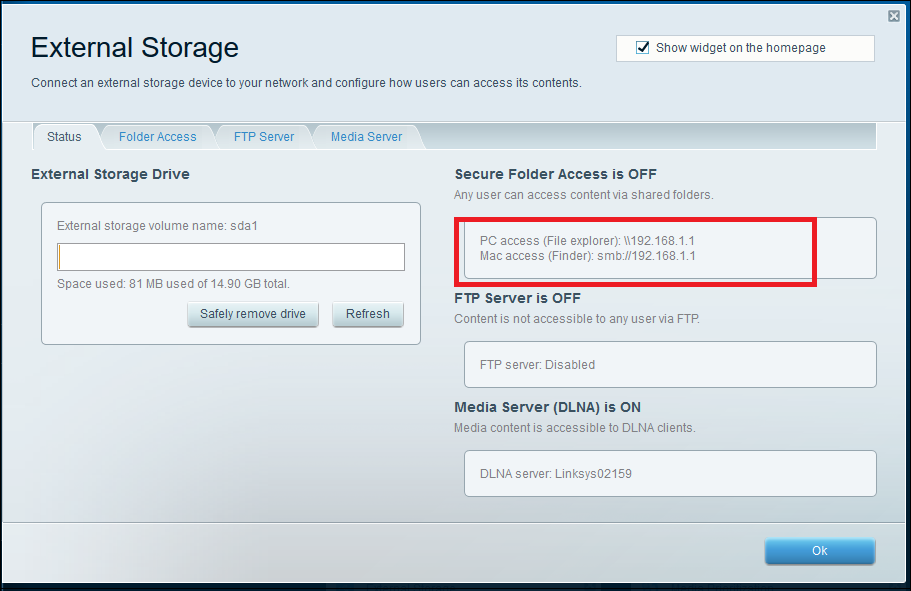Confirm settings with the Ok button
The height and width of the screenshot is (591, 911).
click(819, 551)
